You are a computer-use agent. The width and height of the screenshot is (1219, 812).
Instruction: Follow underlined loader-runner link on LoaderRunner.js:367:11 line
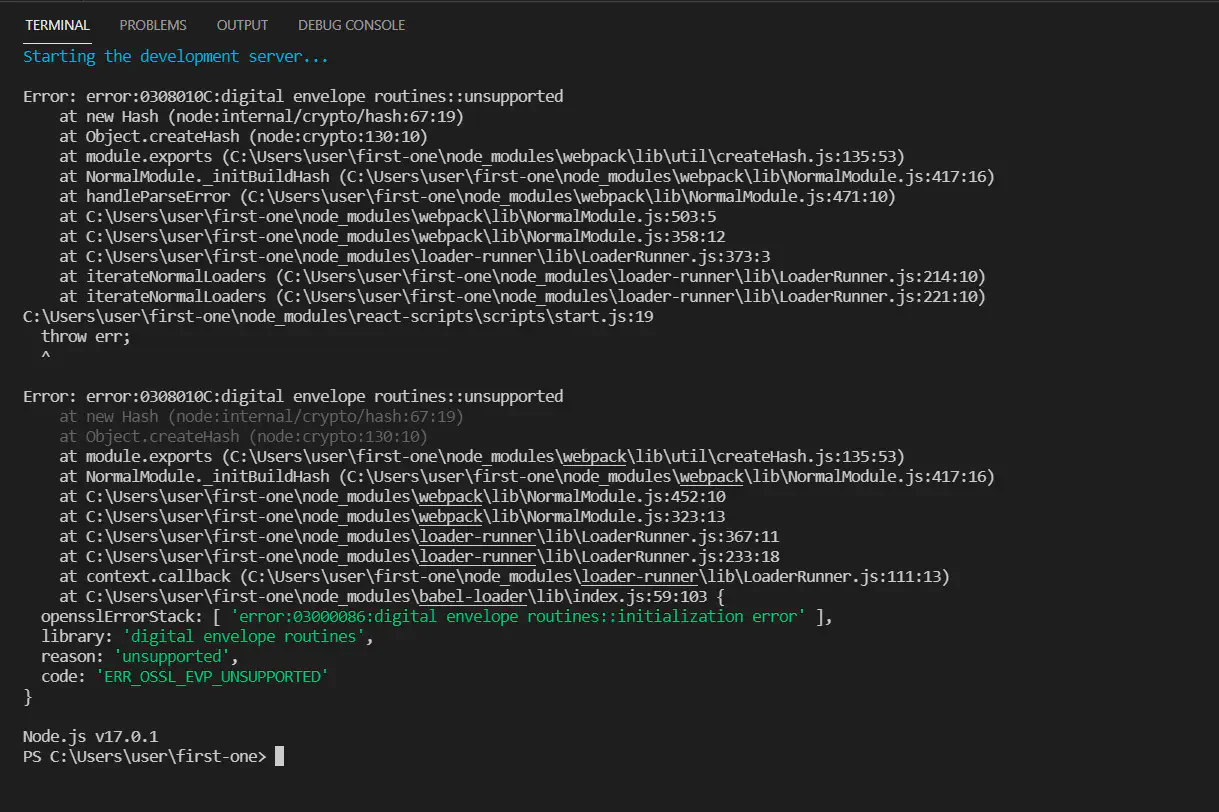pyautogui.click(x=464, y=537)
